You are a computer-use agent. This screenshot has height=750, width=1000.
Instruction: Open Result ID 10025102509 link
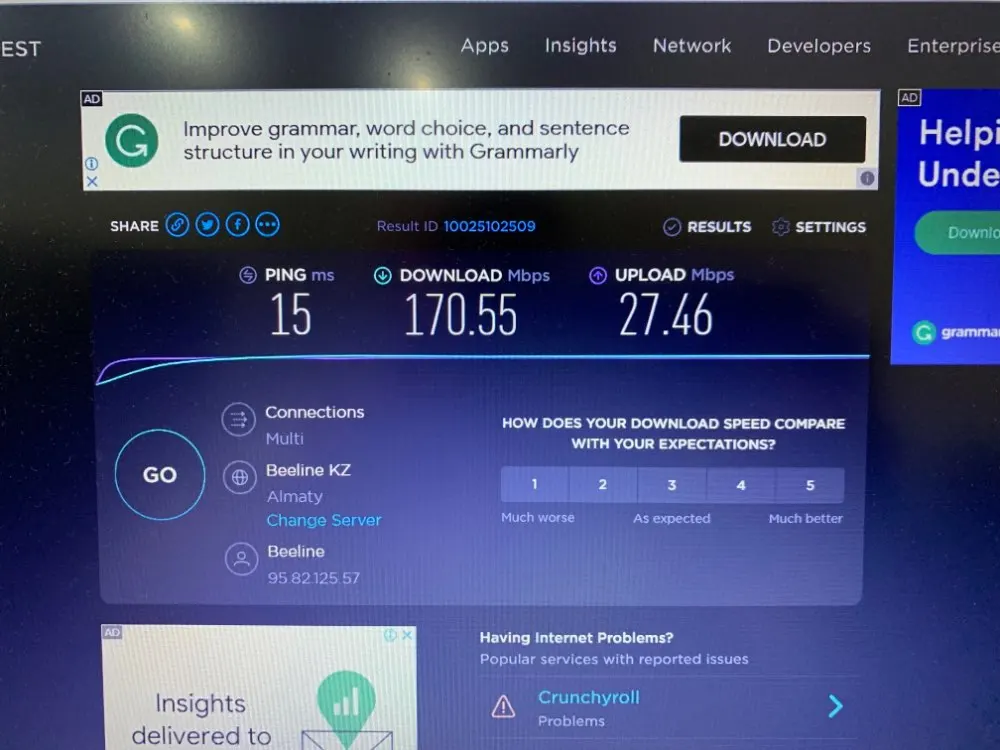point(489,226)
